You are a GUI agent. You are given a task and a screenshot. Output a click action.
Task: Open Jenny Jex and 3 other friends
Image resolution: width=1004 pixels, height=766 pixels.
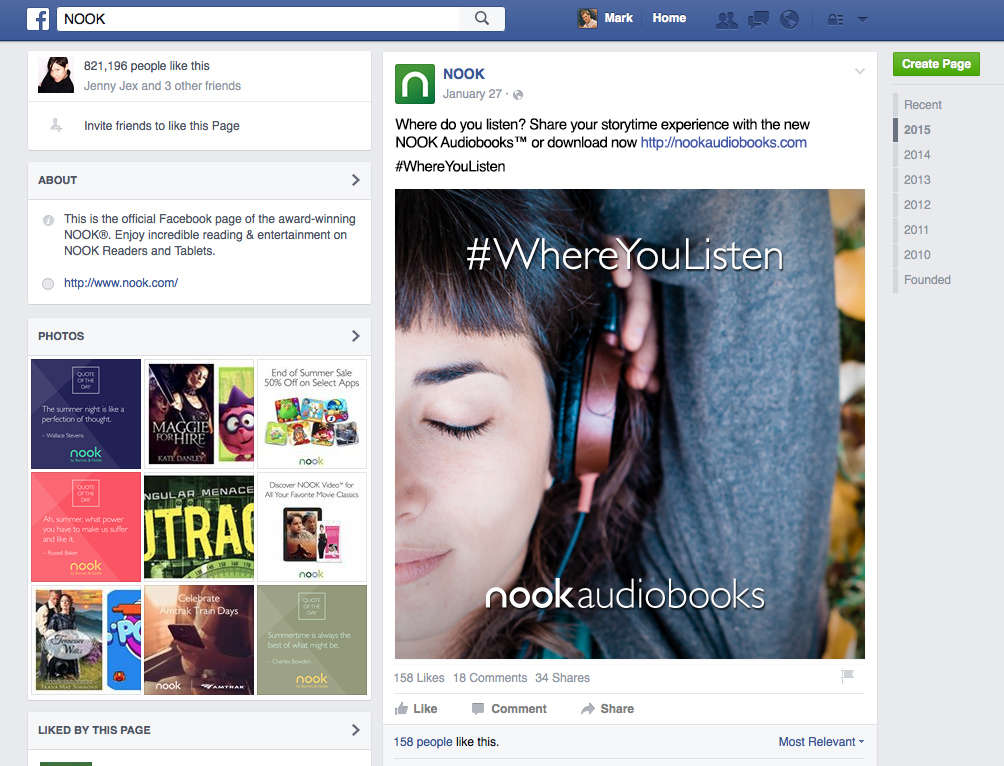[x=163, y=86]
